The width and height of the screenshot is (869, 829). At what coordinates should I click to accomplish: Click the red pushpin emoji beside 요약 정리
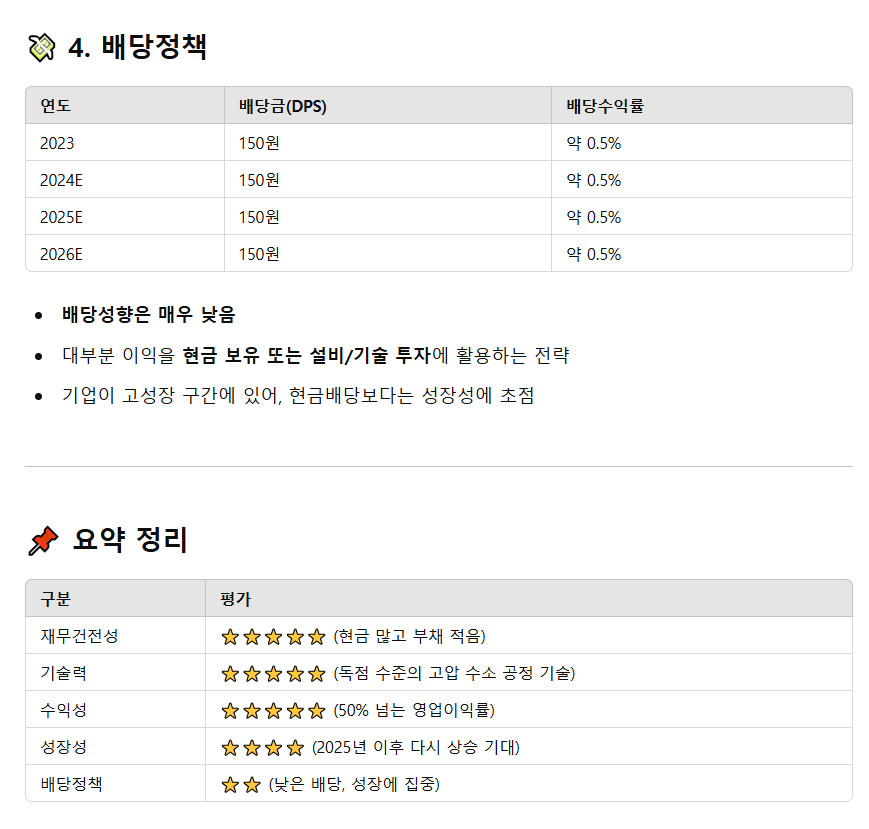click(42, 541)
